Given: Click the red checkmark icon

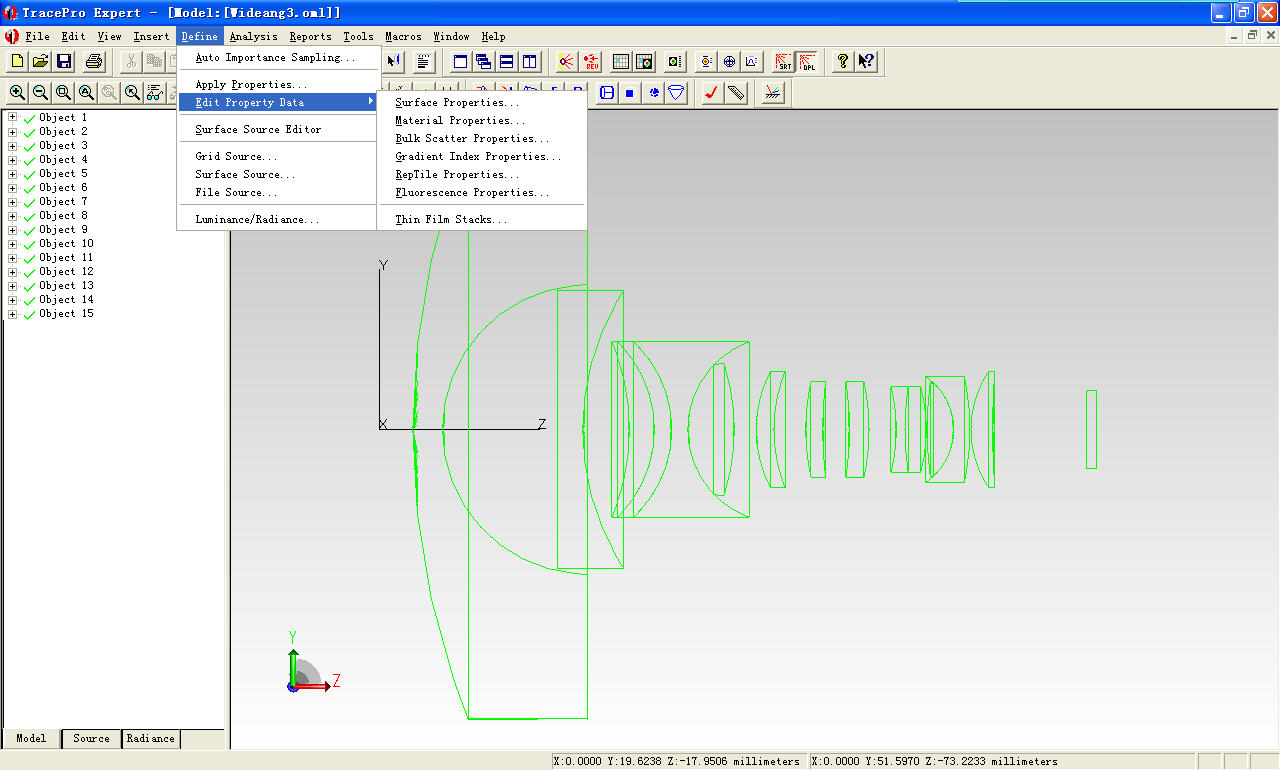Looking at the screenshot, I should click(712, 93).
